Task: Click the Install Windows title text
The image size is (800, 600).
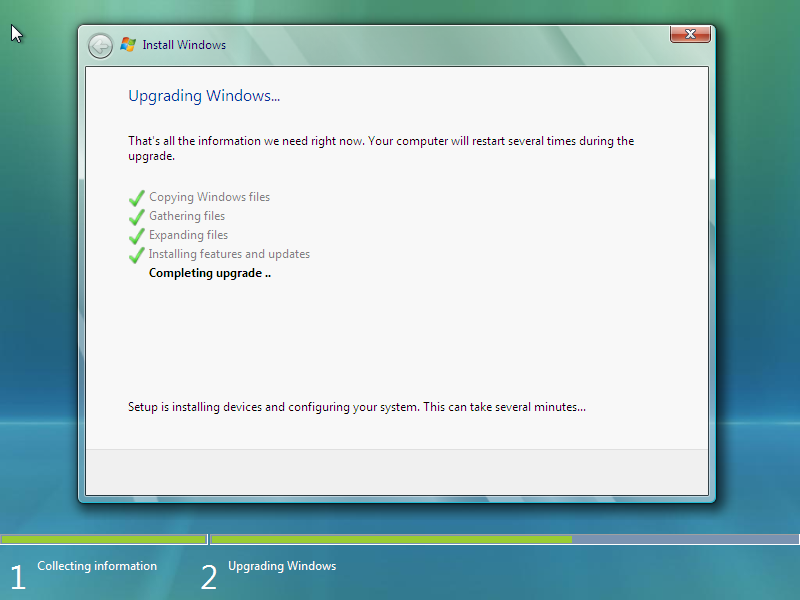Action: tap(185, 45)
